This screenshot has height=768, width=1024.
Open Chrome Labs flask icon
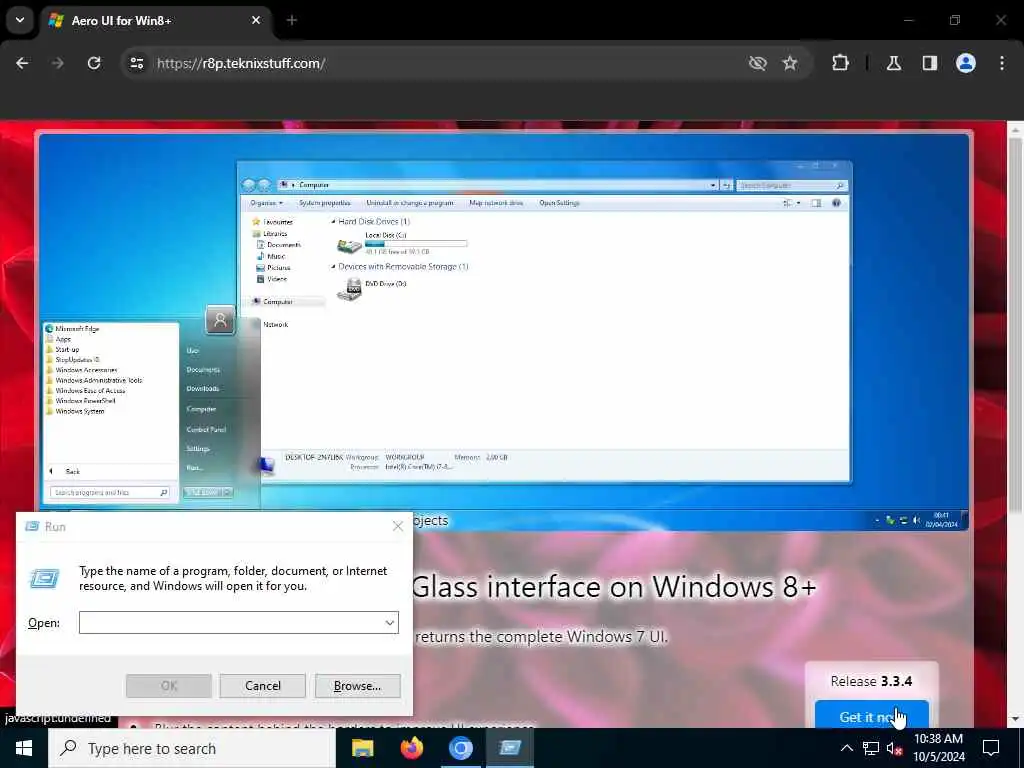(894, 63)
